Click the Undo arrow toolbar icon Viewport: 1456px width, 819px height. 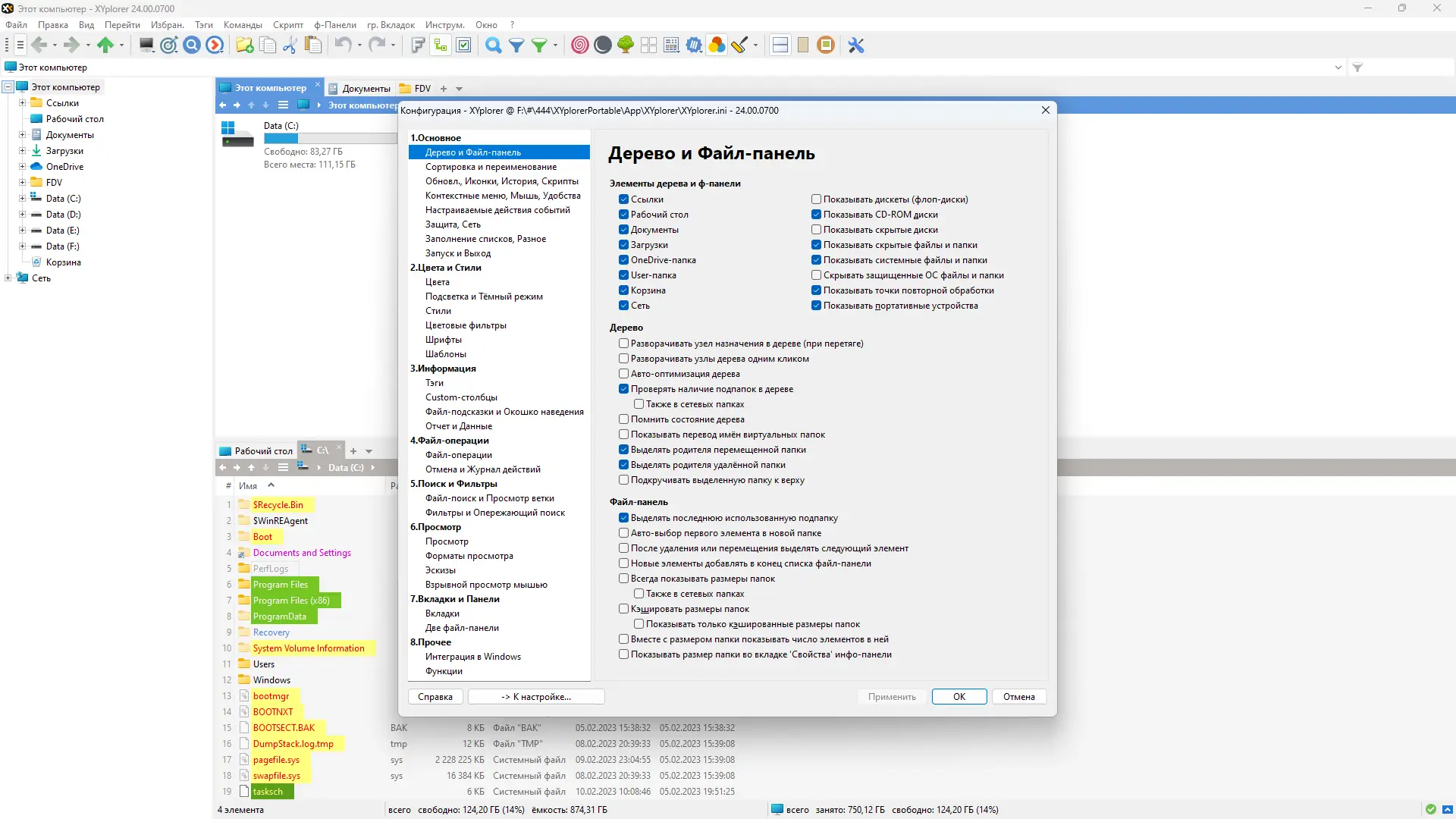click(343, 45)
